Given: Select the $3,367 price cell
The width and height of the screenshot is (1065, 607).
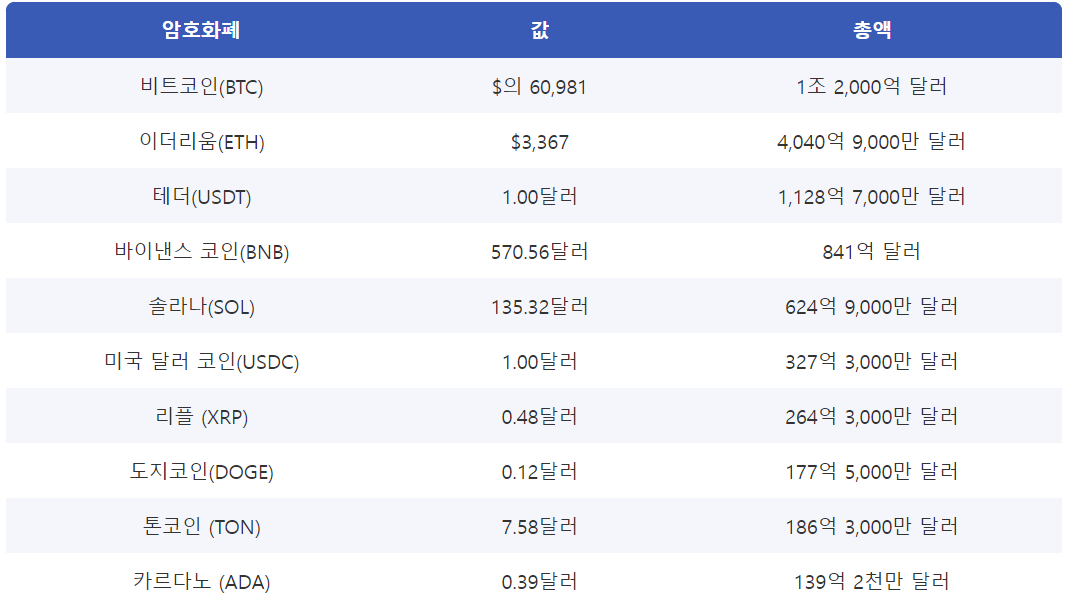Looking at the screenshot, I should click(539, 141).
